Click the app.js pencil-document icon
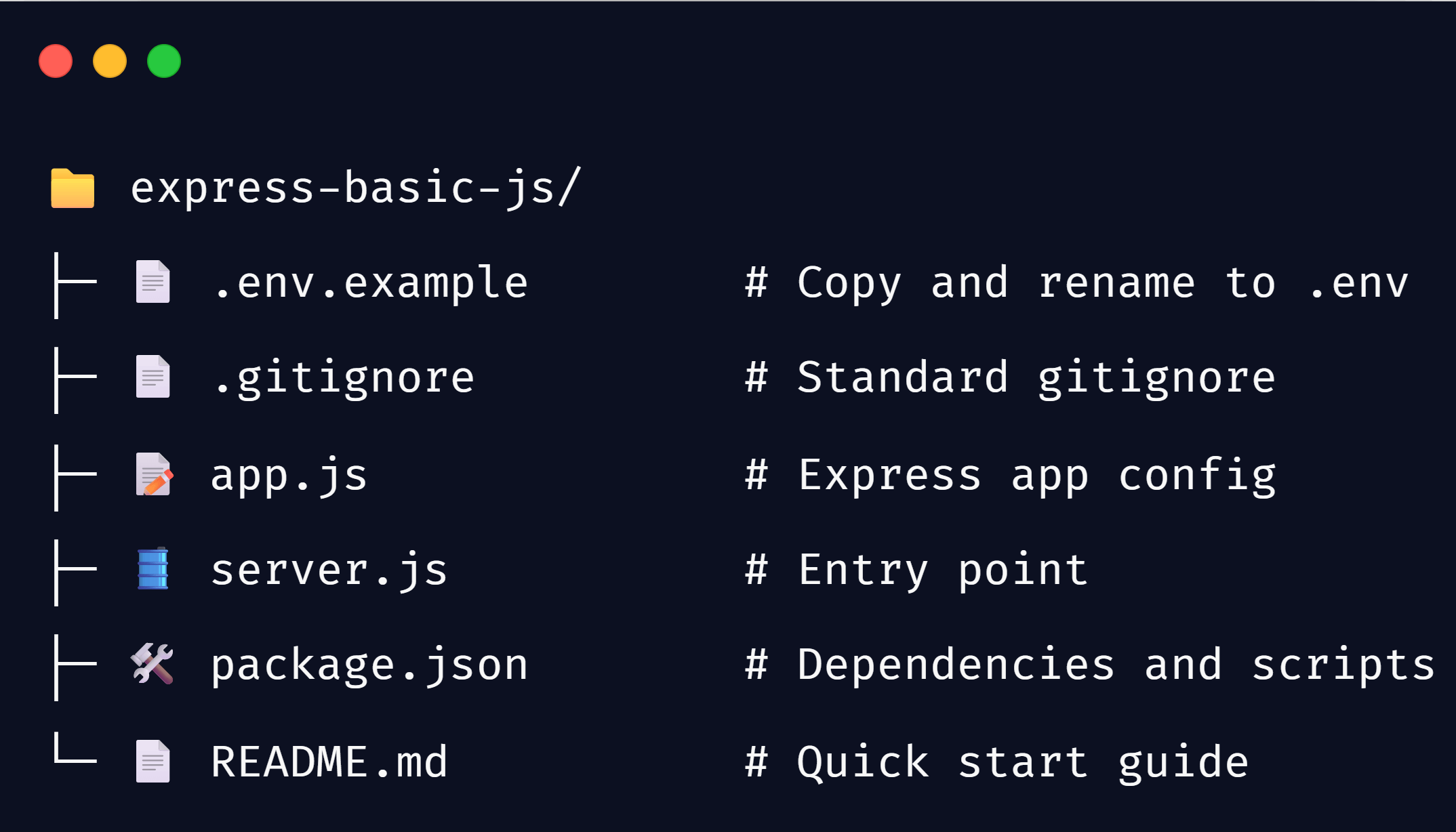The image size is (1456, 832). [x=154, y=474]
